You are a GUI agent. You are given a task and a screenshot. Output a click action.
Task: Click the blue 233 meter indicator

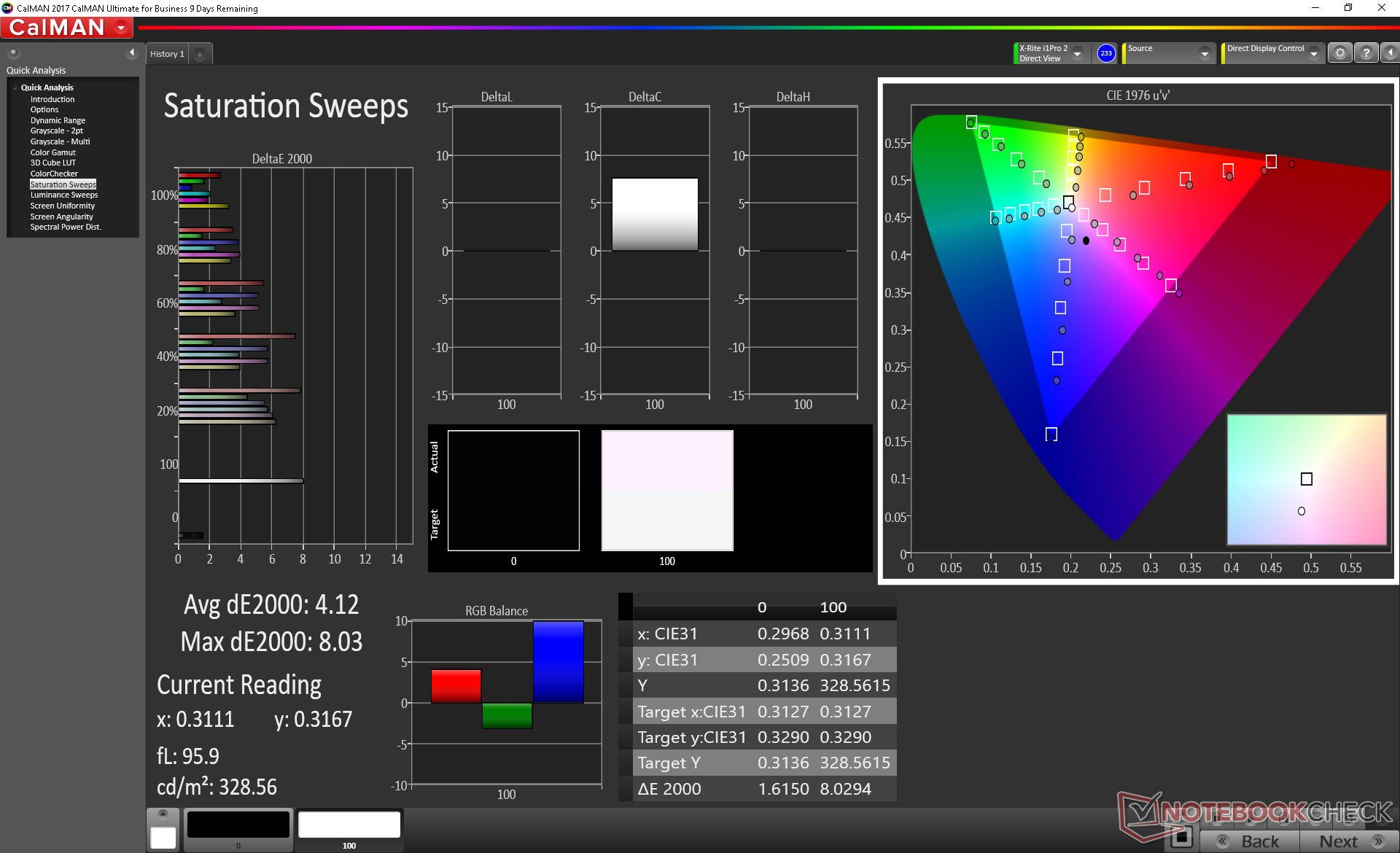(1106, 53)
